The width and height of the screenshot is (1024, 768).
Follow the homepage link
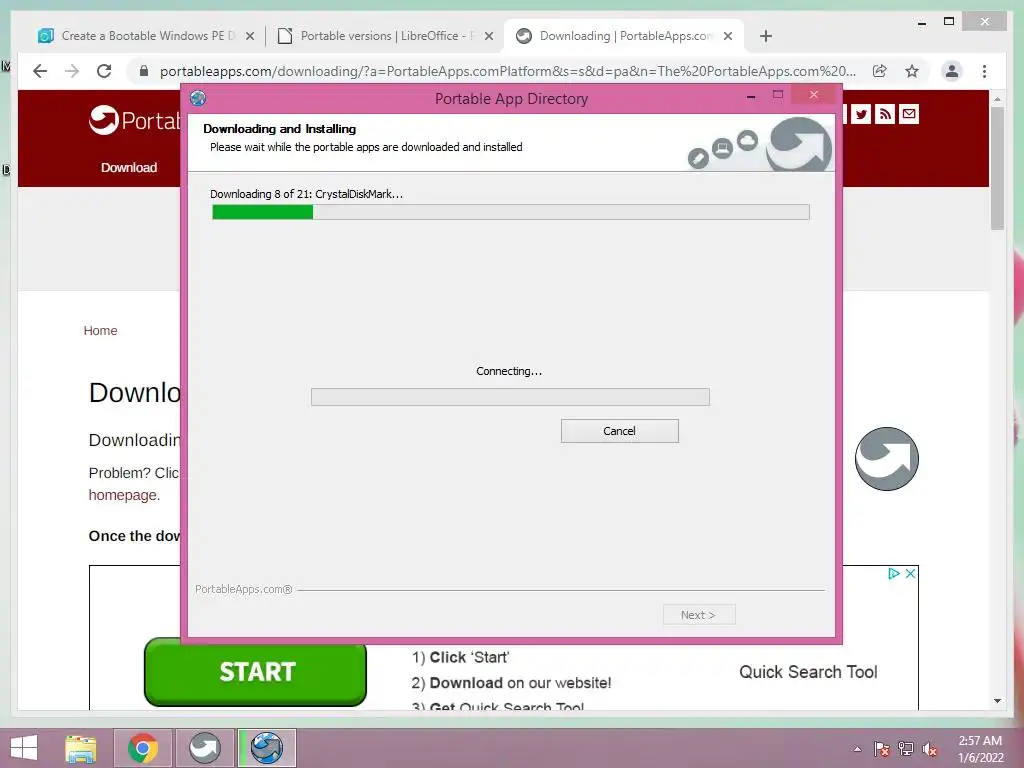click(x=123, y=495)
